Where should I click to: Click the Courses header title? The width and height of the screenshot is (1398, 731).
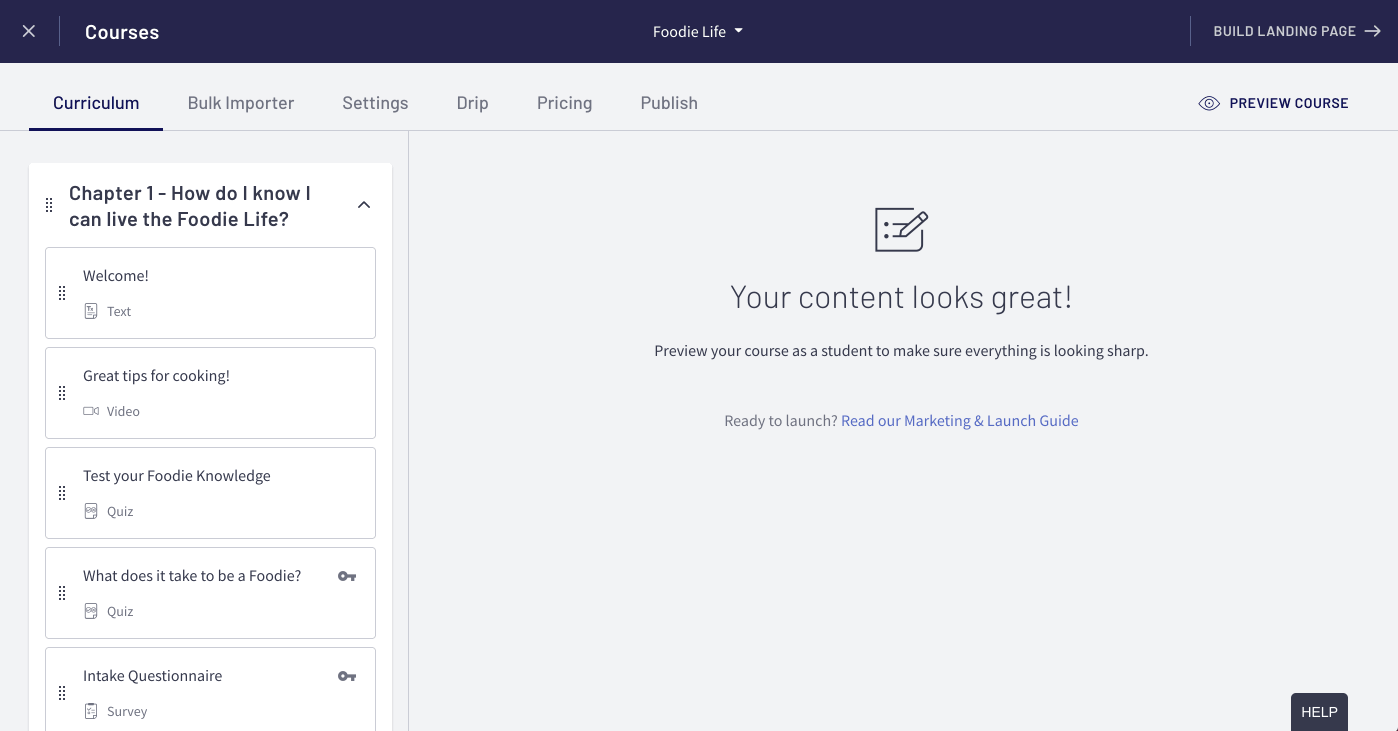point(122,32)
